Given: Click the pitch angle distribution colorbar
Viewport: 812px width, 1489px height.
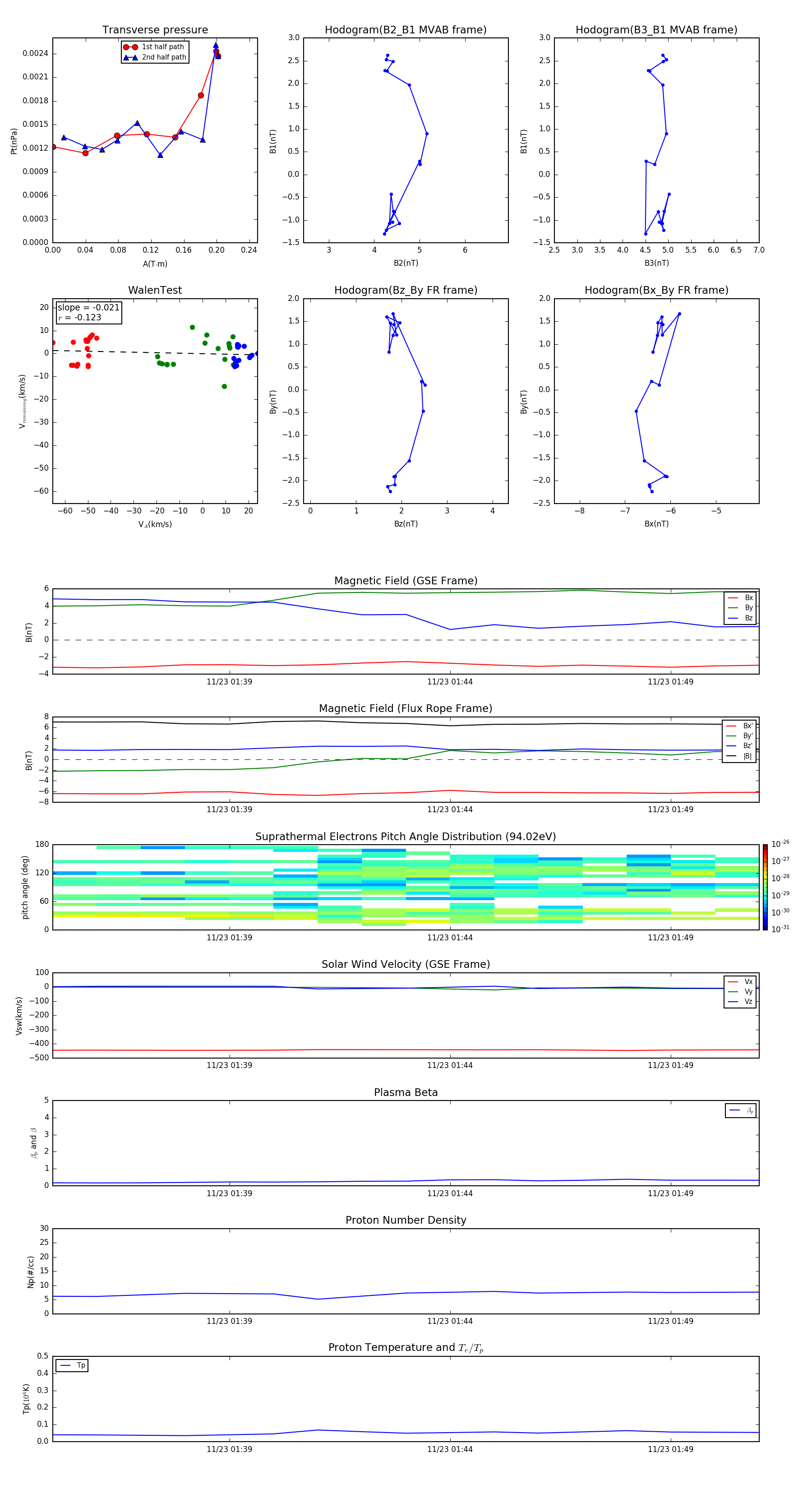Looking at the screenshot, I should tap(765, 887).
